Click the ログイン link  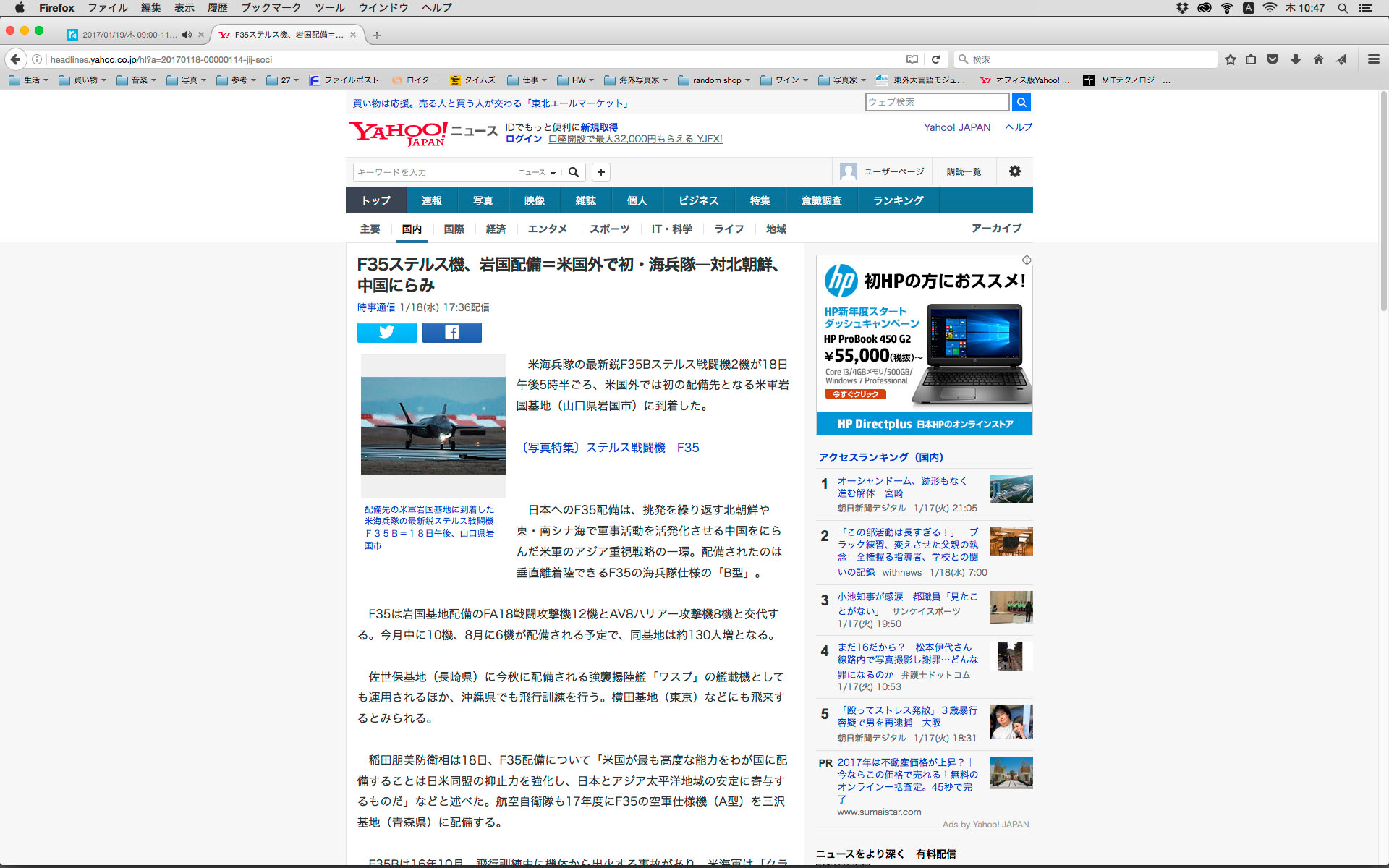(x=523, y=139)
